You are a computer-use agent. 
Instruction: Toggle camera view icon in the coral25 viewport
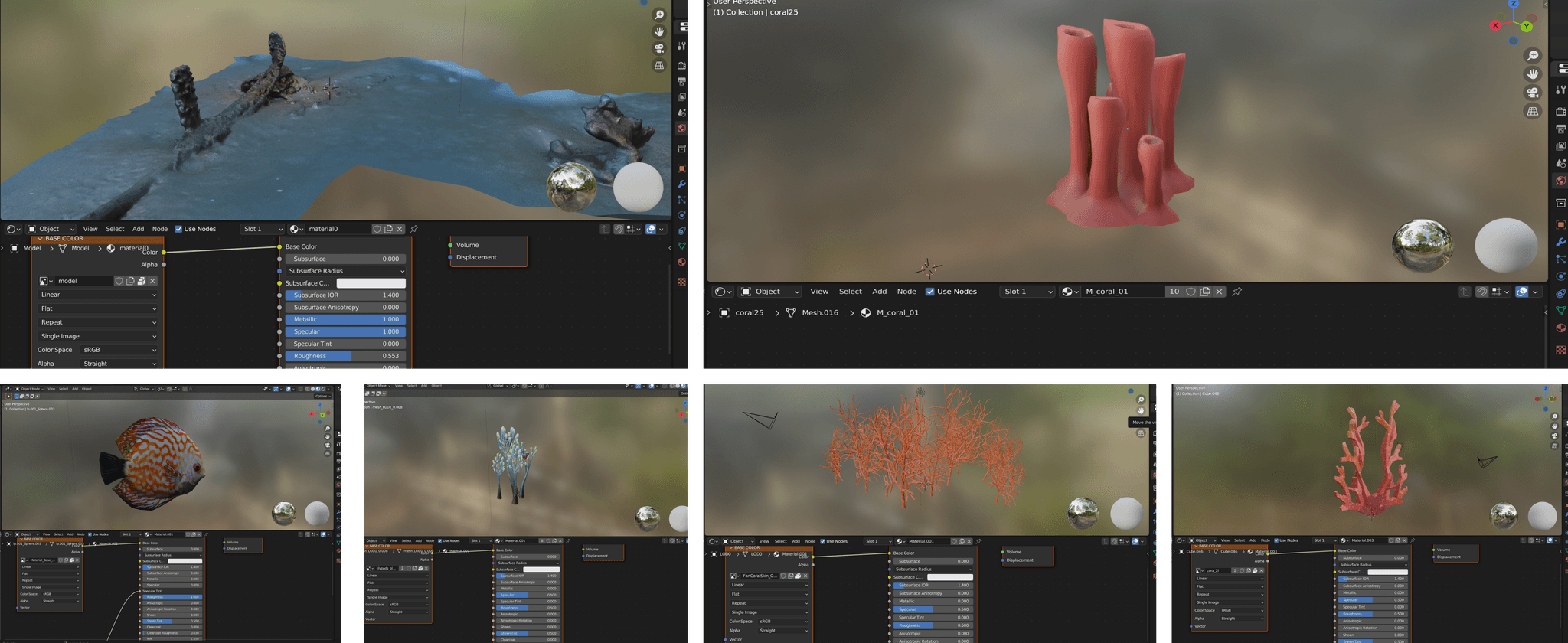point(1532,93)
